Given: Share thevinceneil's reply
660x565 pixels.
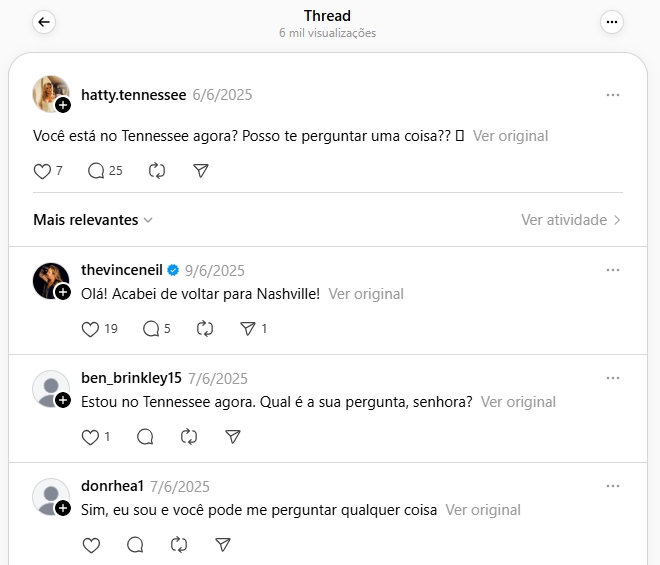Looking at the screenshot, I should [249, 329].
